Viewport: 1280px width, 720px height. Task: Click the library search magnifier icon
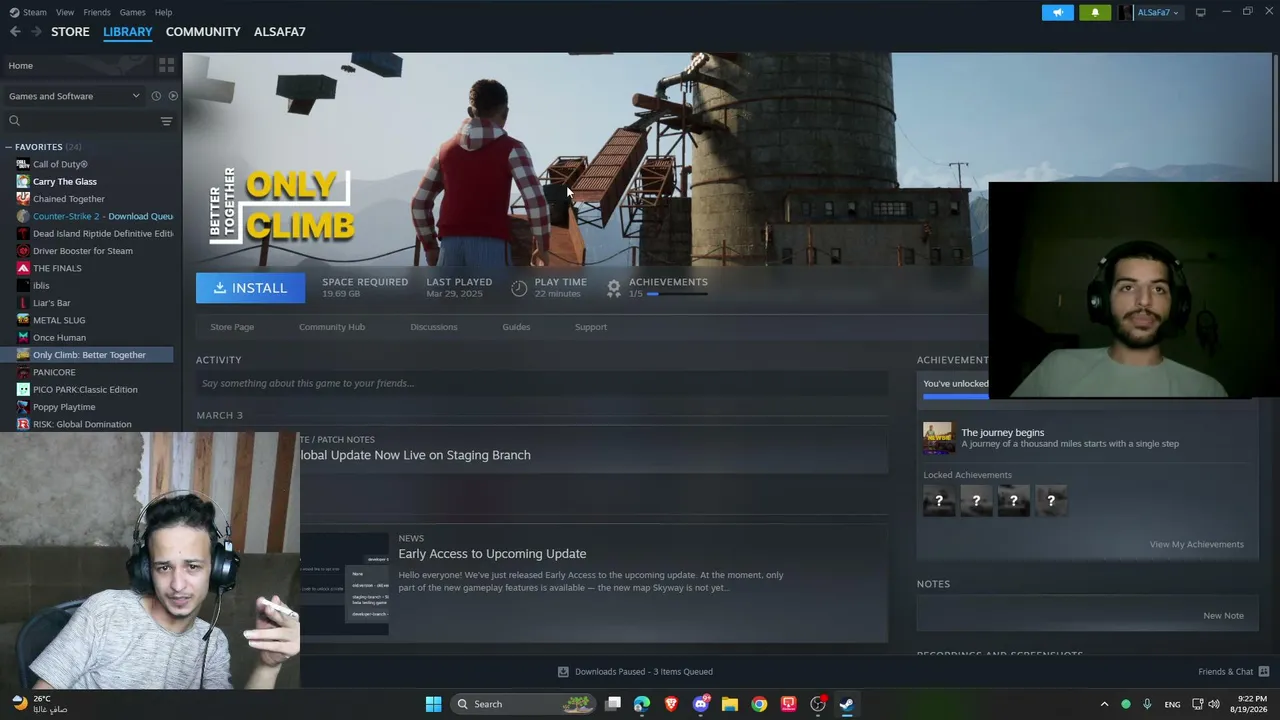[x=14, y=121]
